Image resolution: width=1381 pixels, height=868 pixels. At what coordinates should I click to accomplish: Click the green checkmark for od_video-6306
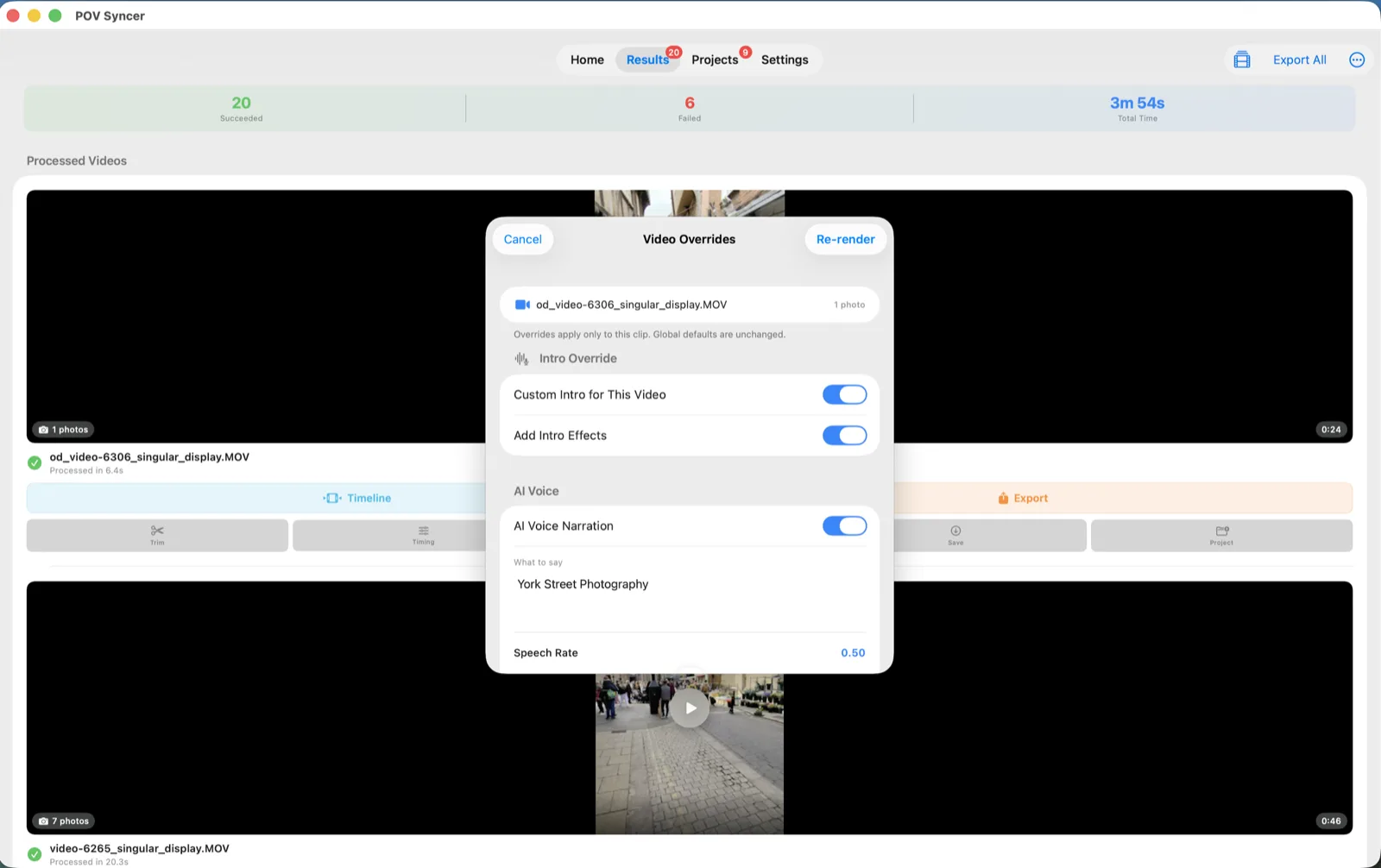(x=35, y=463)
